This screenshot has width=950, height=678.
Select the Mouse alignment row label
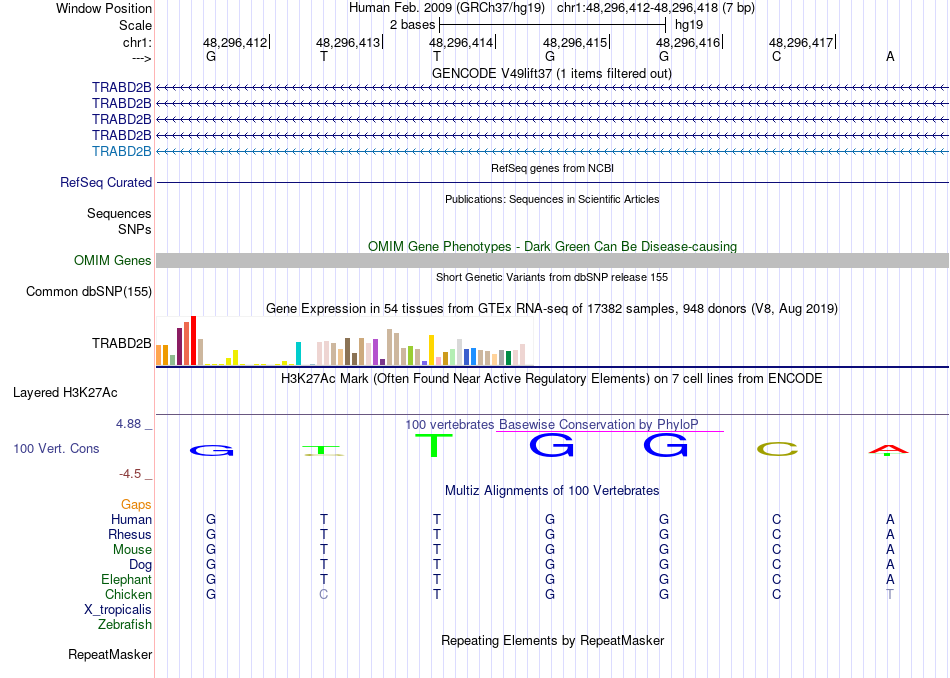pos(132,550)
